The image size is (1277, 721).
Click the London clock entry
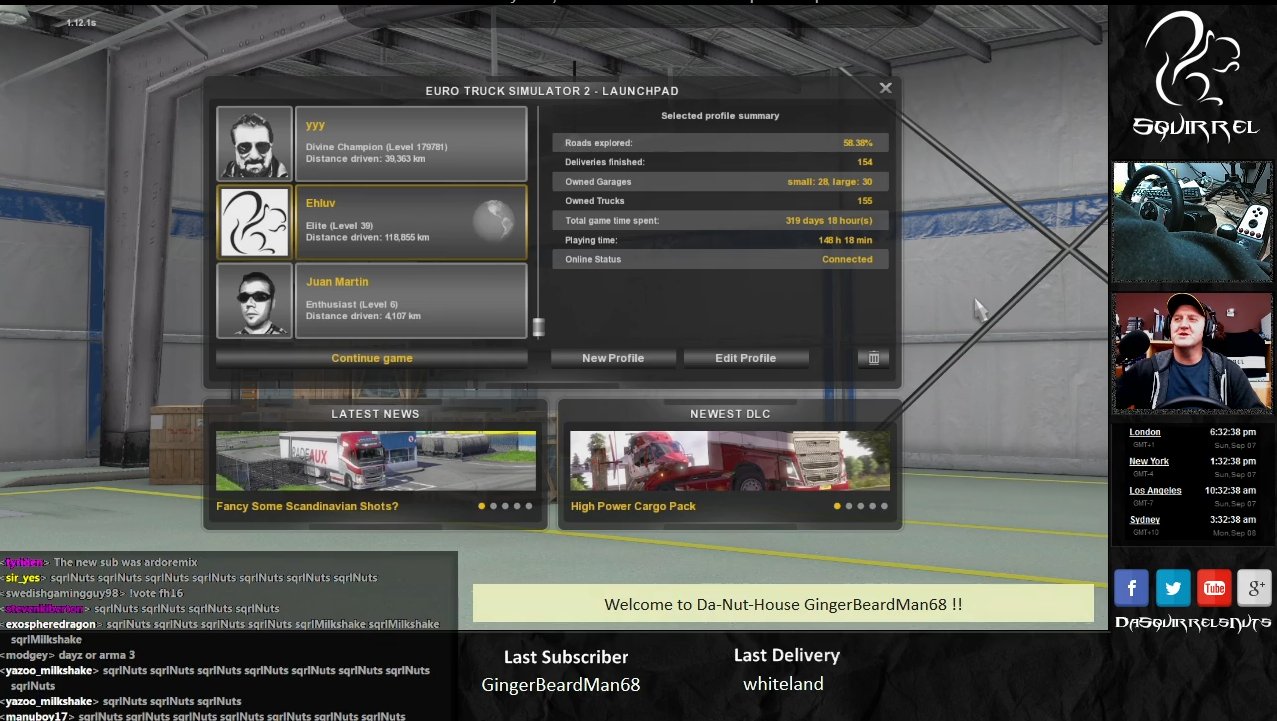point(1192,437)
